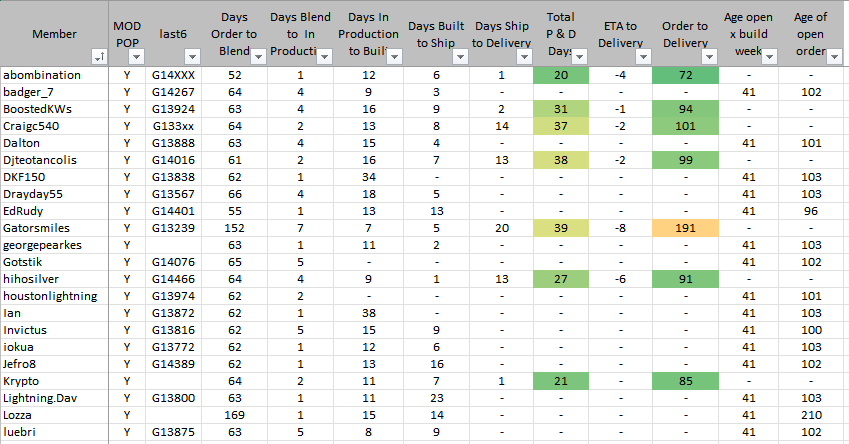
Task: Select the G13924 cell for BoostedKWs
Action: [x=172, y=109]
